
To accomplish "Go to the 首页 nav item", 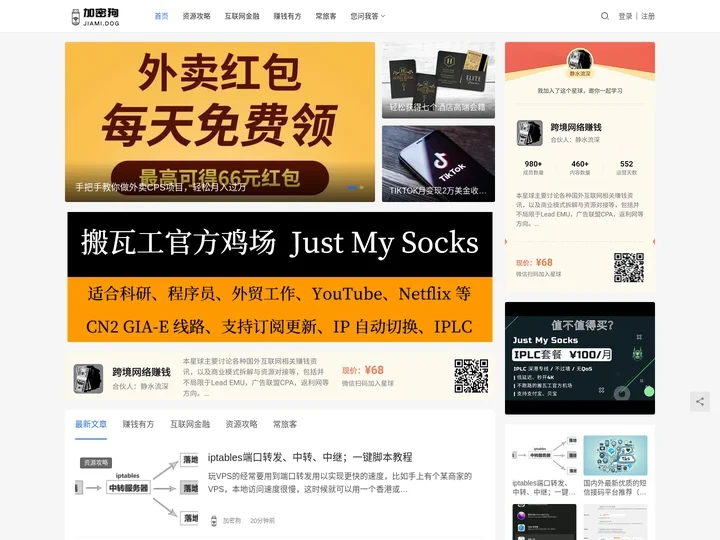I will coord(161,16).
